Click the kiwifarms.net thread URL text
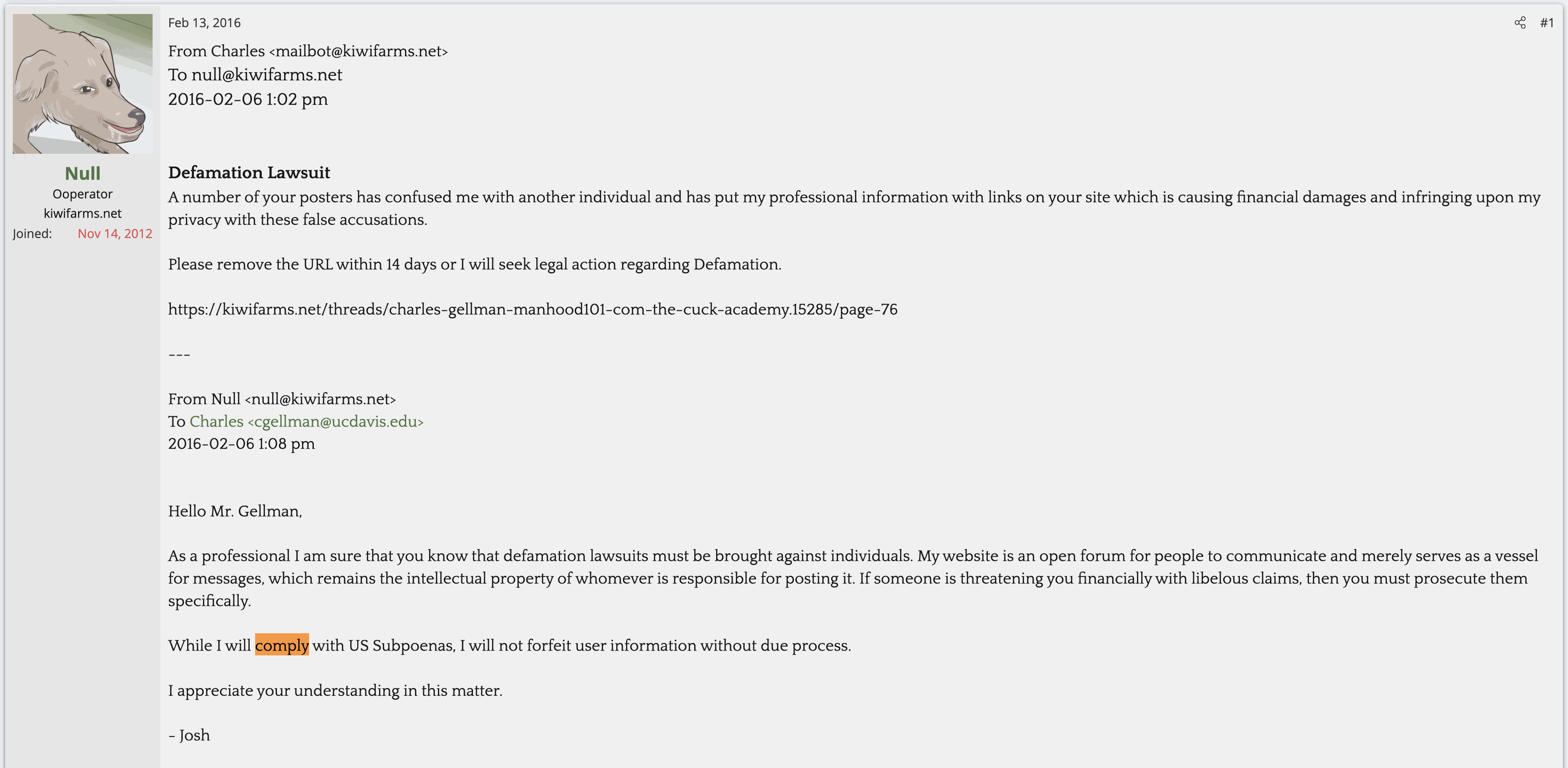This screenshot has width=1568, height=768. [x=533, y=309]
